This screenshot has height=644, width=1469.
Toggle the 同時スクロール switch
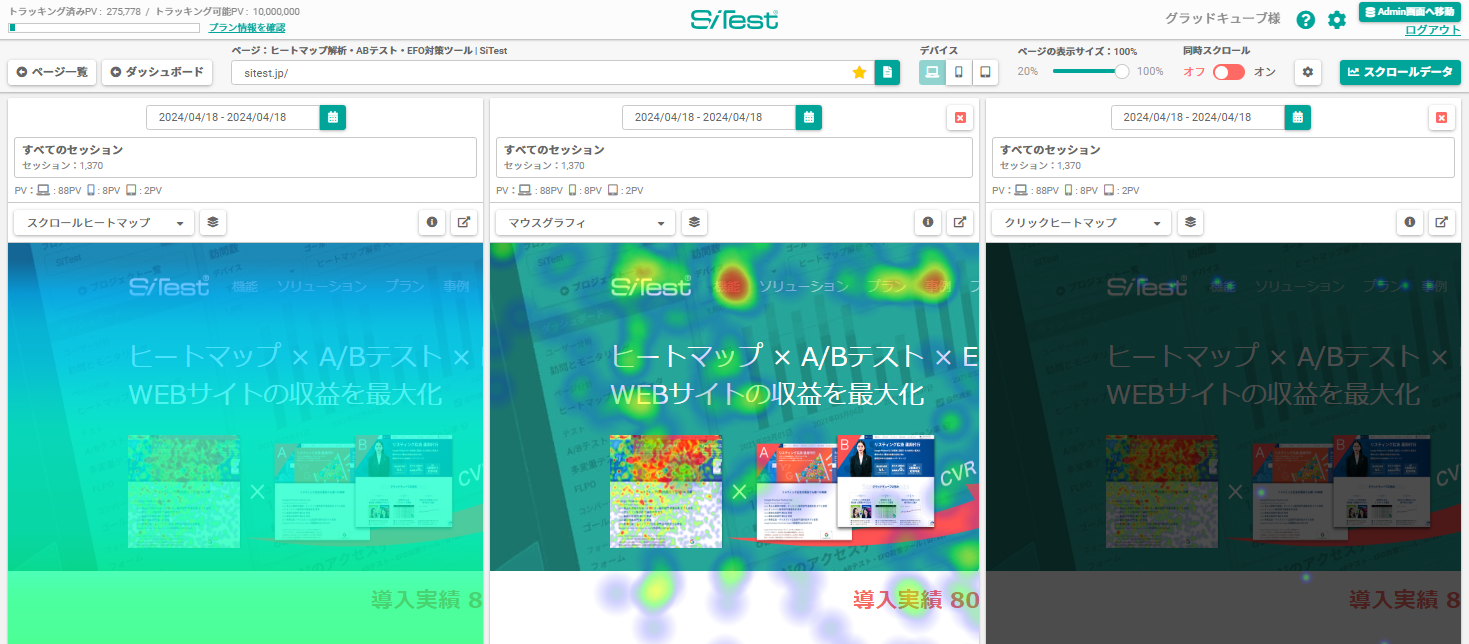[1229, 72]
